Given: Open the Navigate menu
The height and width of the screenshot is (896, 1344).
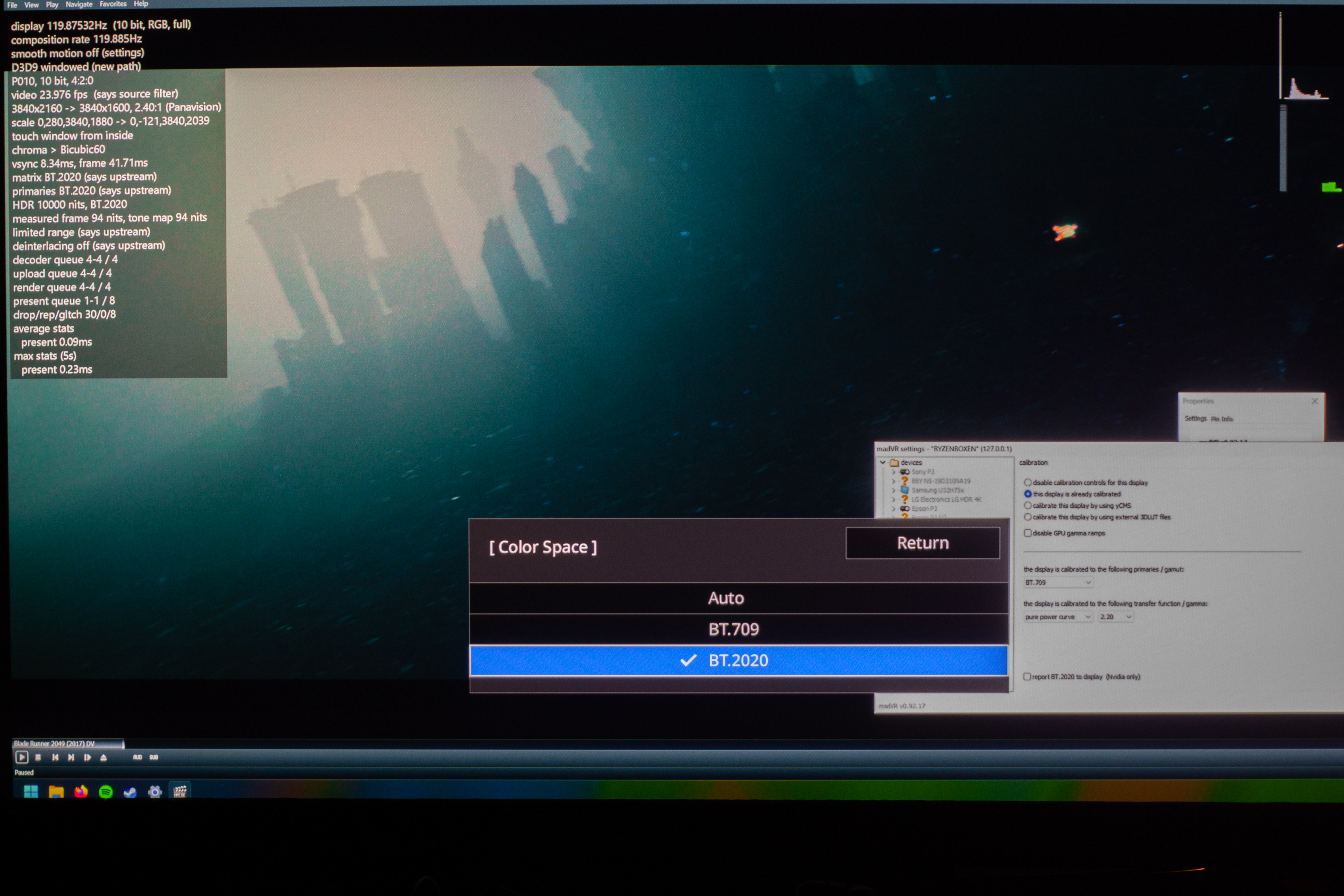Looking at the screenshot, I should click(x=79, y=5).
